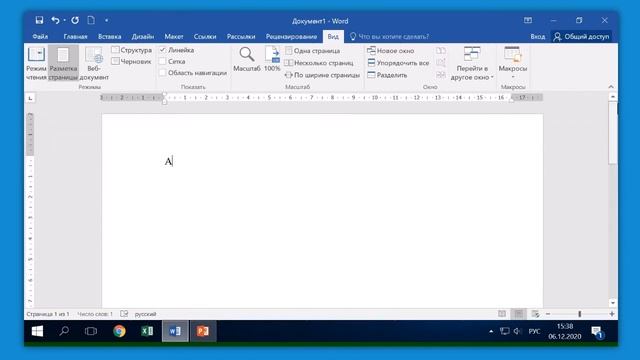Select Режим чтения view mode
640x360 pixels.
pos(36,63)
